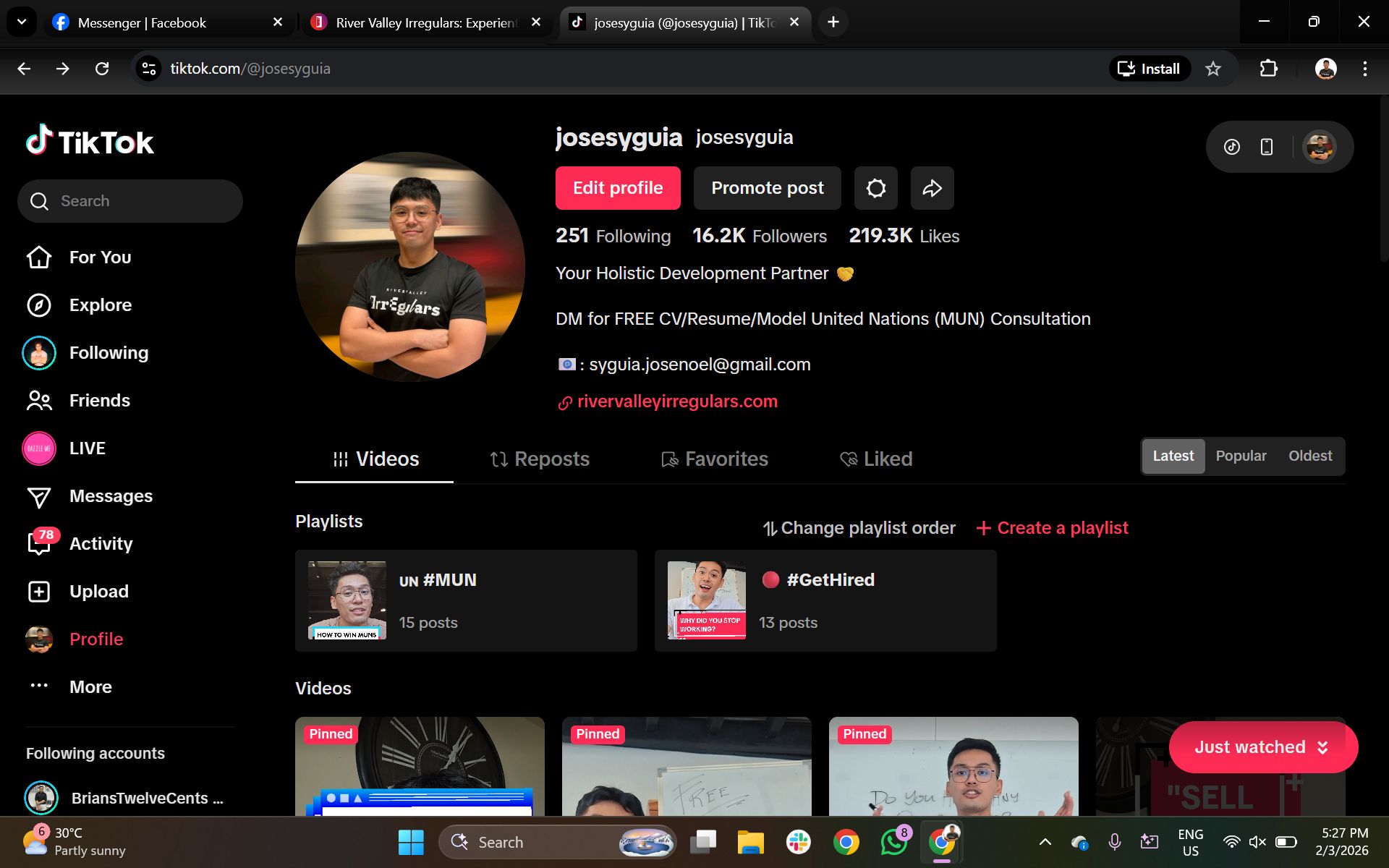Reload the TikTok page
Screen dimensions: 1389x868
pos(102,69)
